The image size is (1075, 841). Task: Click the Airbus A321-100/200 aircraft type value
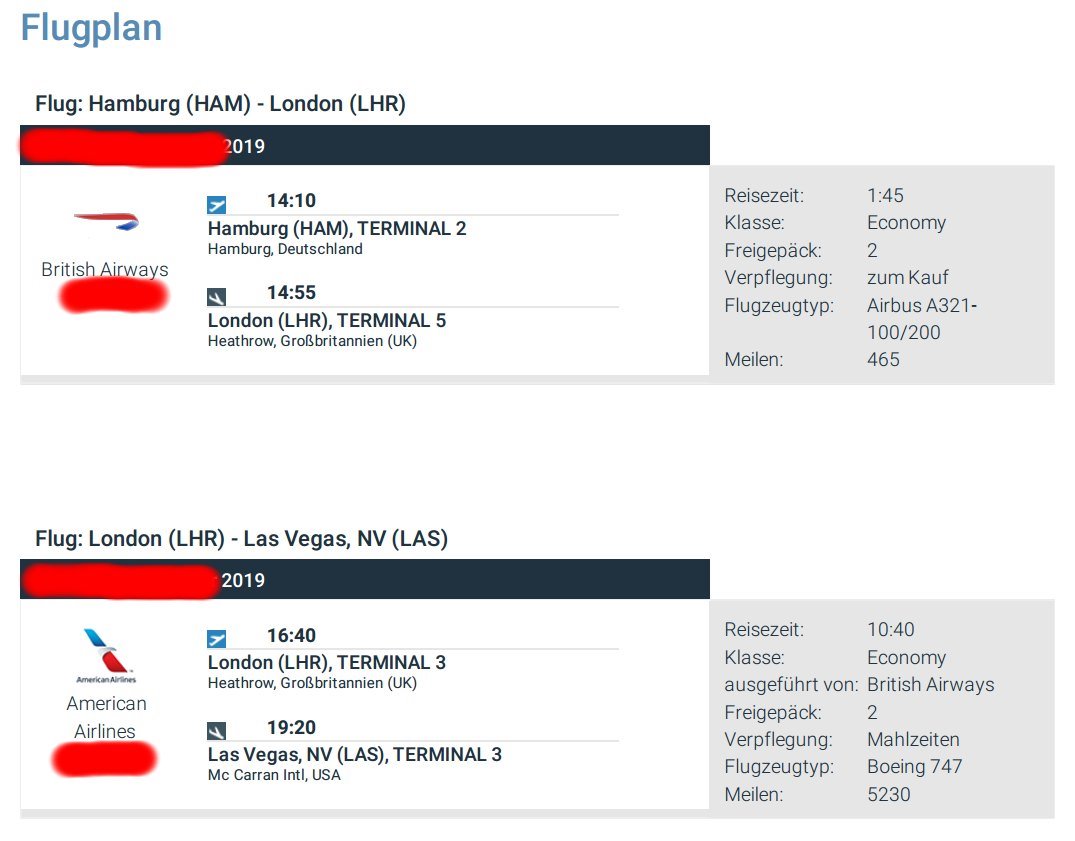(x=920, y=319)
